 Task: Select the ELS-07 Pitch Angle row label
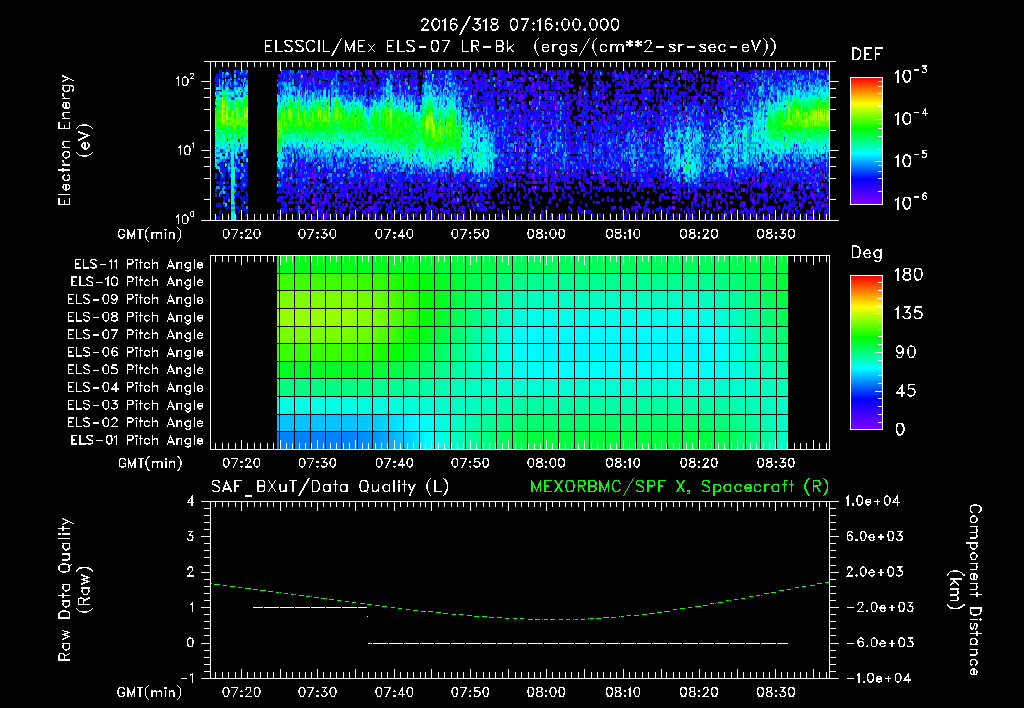point(136,334)
